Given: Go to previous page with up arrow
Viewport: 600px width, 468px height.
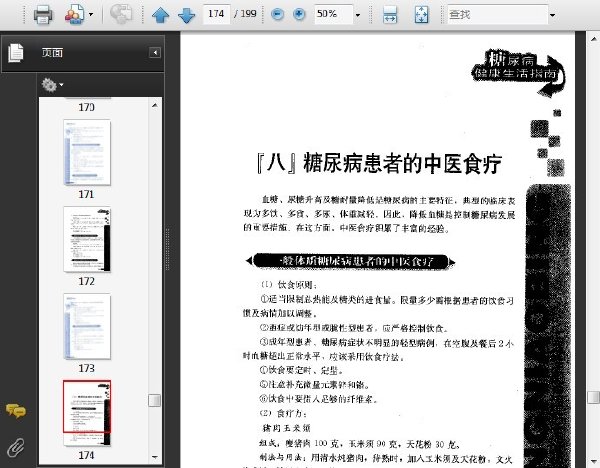Looking at the screenshot, I should pyautogui.click(x=160, y=15).
